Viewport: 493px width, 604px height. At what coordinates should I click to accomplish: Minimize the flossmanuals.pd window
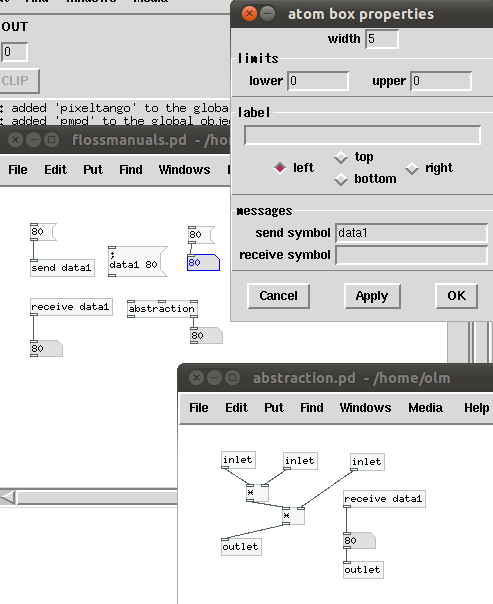(x=34, y=139)
